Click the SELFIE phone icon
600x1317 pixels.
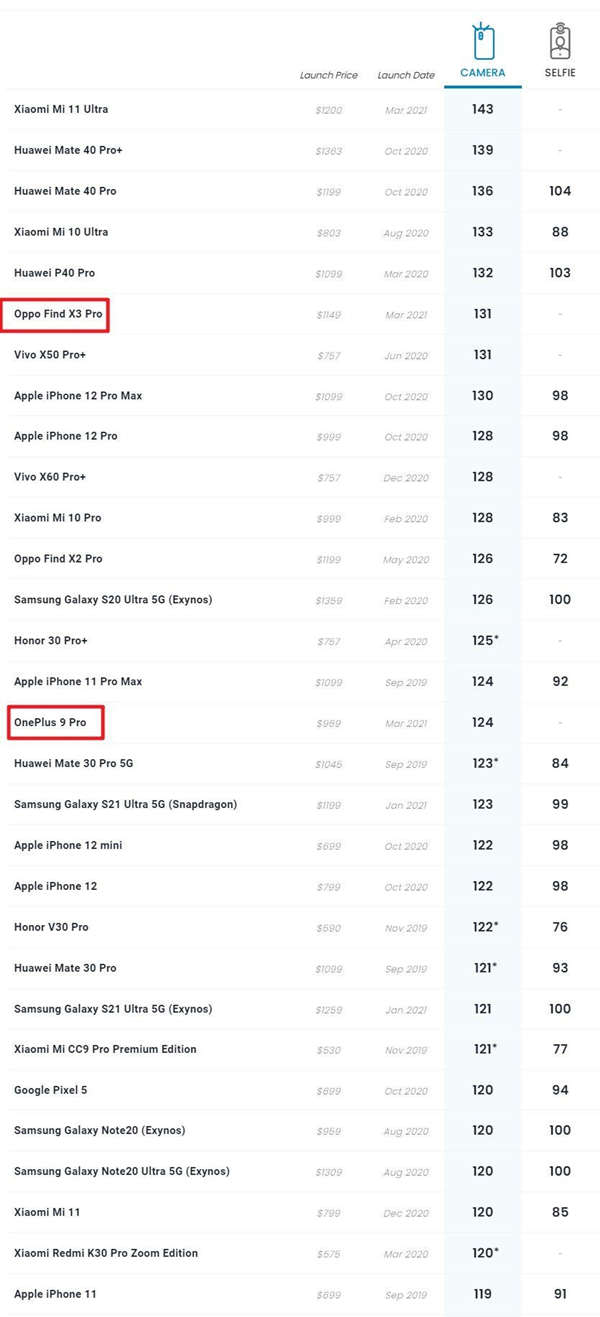pos(561,42)
